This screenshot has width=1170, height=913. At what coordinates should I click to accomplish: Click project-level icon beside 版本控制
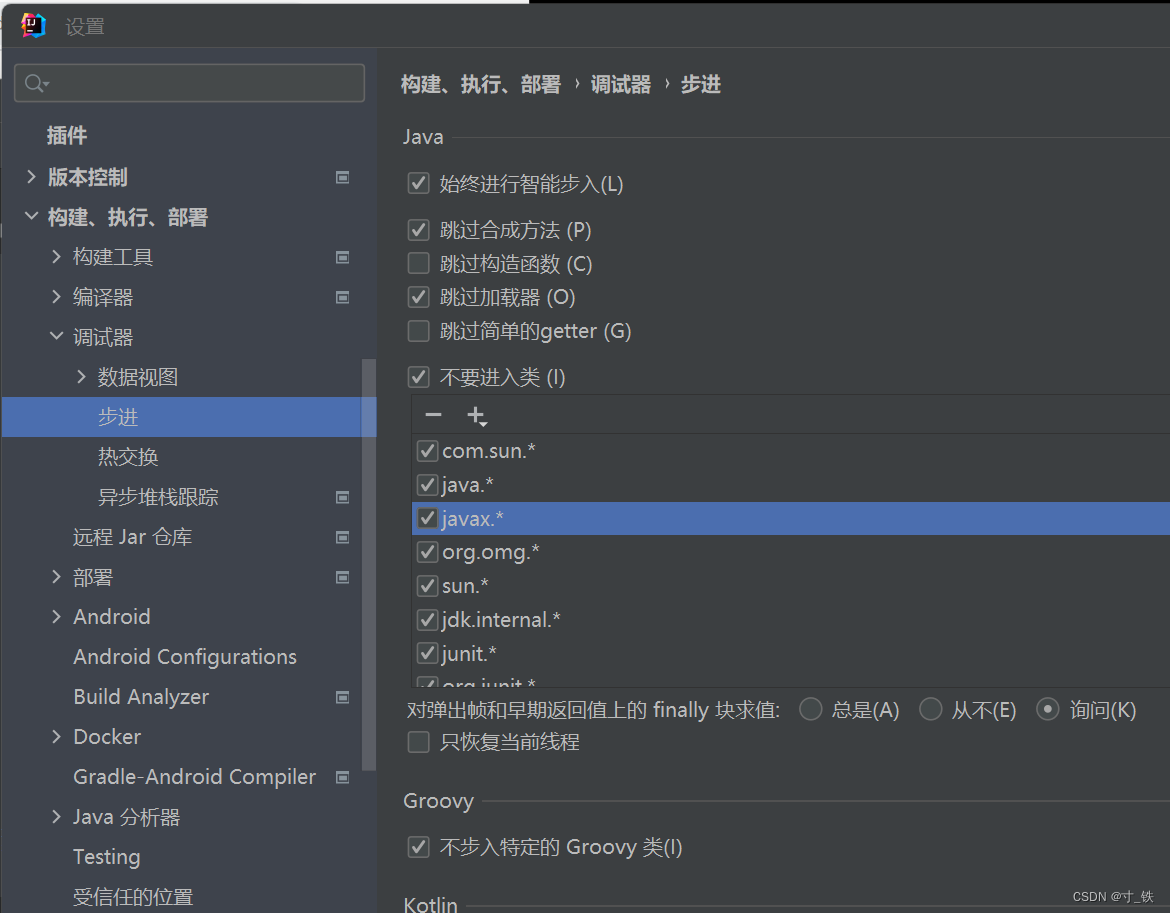pyautogui.click(x=342, y=178)
